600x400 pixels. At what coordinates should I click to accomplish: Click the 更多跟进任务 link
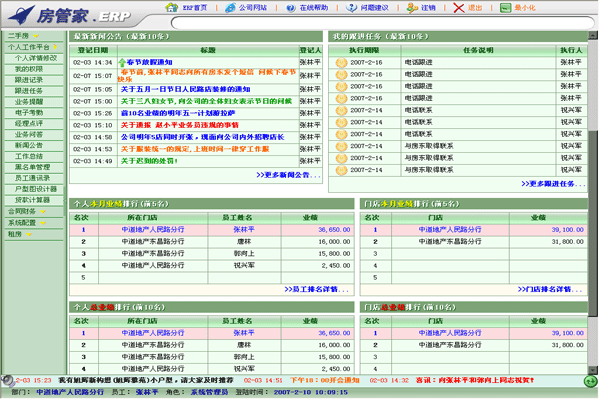click(554, 184)
